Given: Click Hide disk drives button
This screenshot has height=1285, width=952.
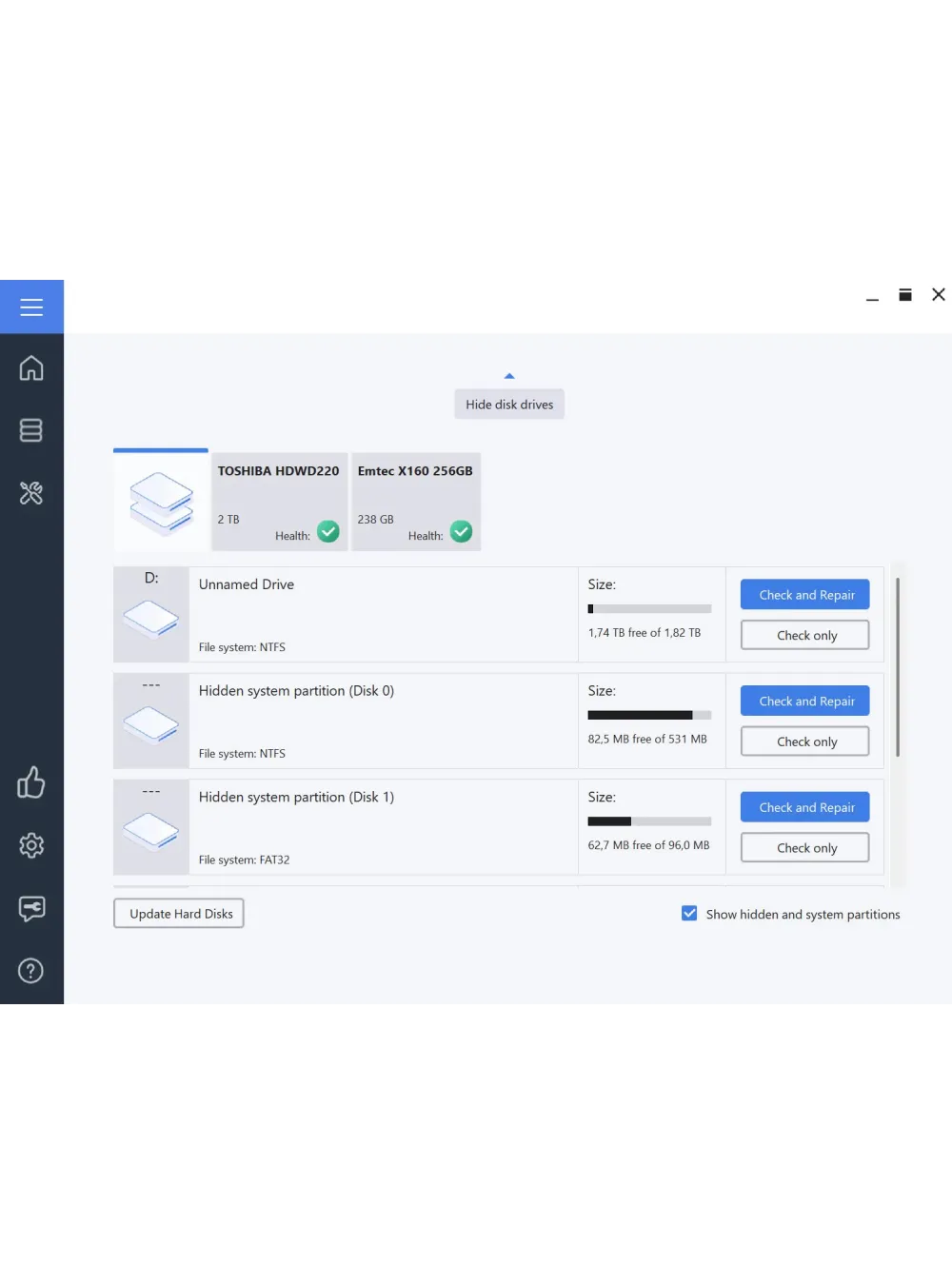Looking at the screenshot, I should 509,405.
